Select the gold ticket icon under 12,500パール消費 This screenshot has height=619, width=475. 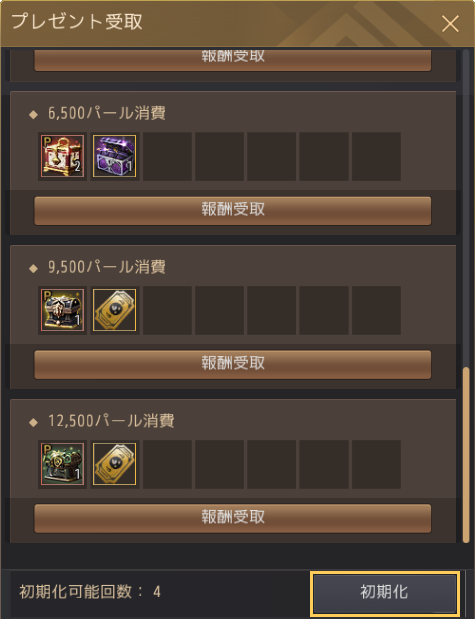click(x=115, y=464)
